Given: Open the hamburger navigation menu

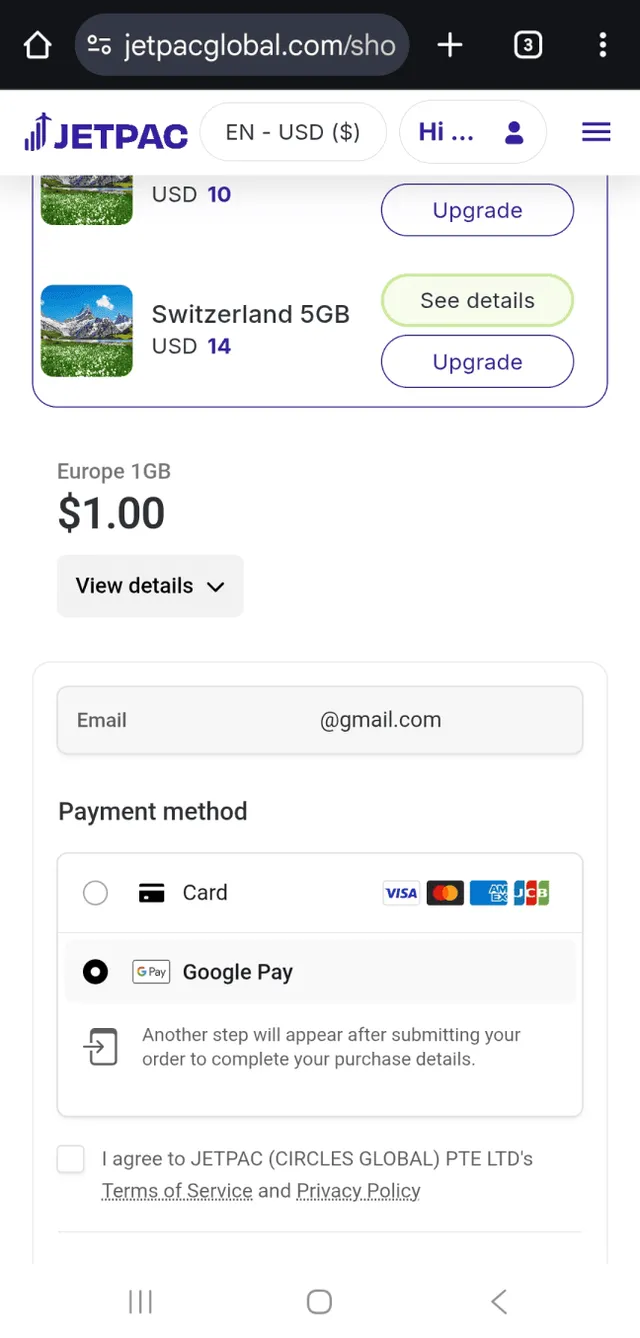Looking at the screenshot, I should (596, 132).
